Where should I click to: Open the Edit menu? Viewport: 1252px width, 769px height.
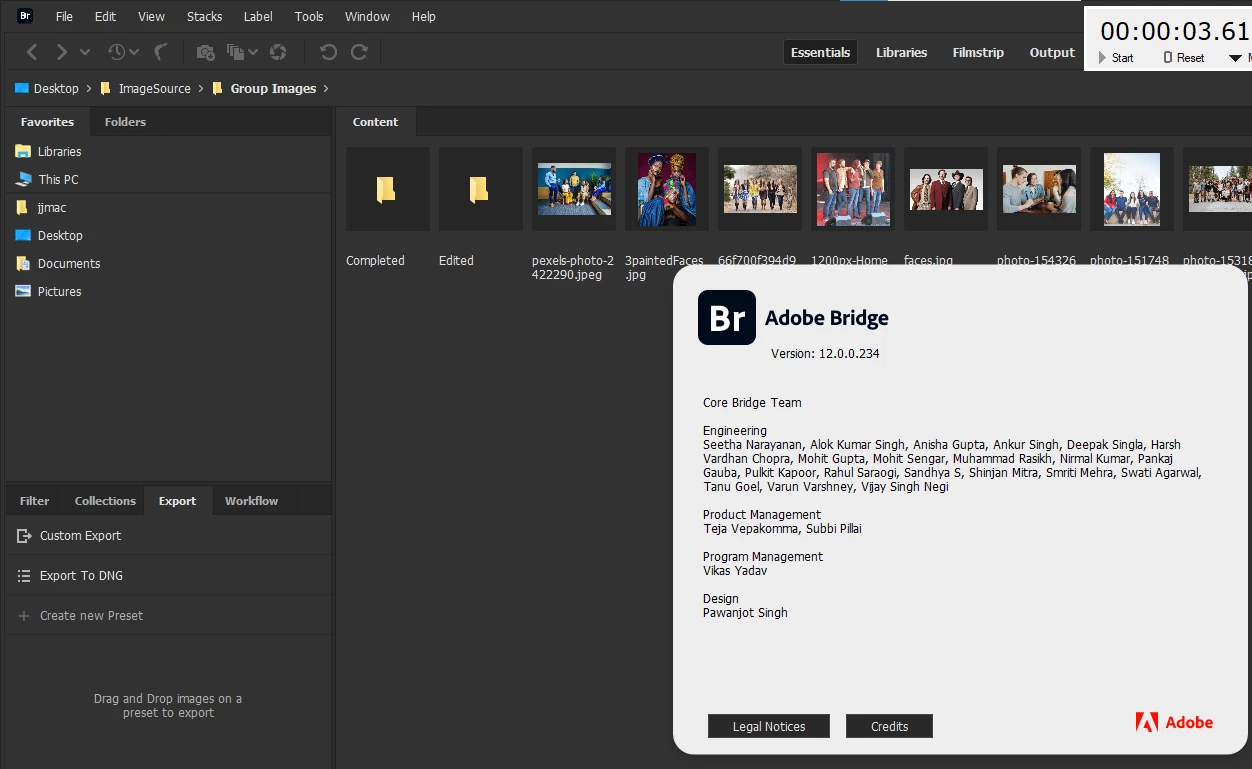pos(105,16)
